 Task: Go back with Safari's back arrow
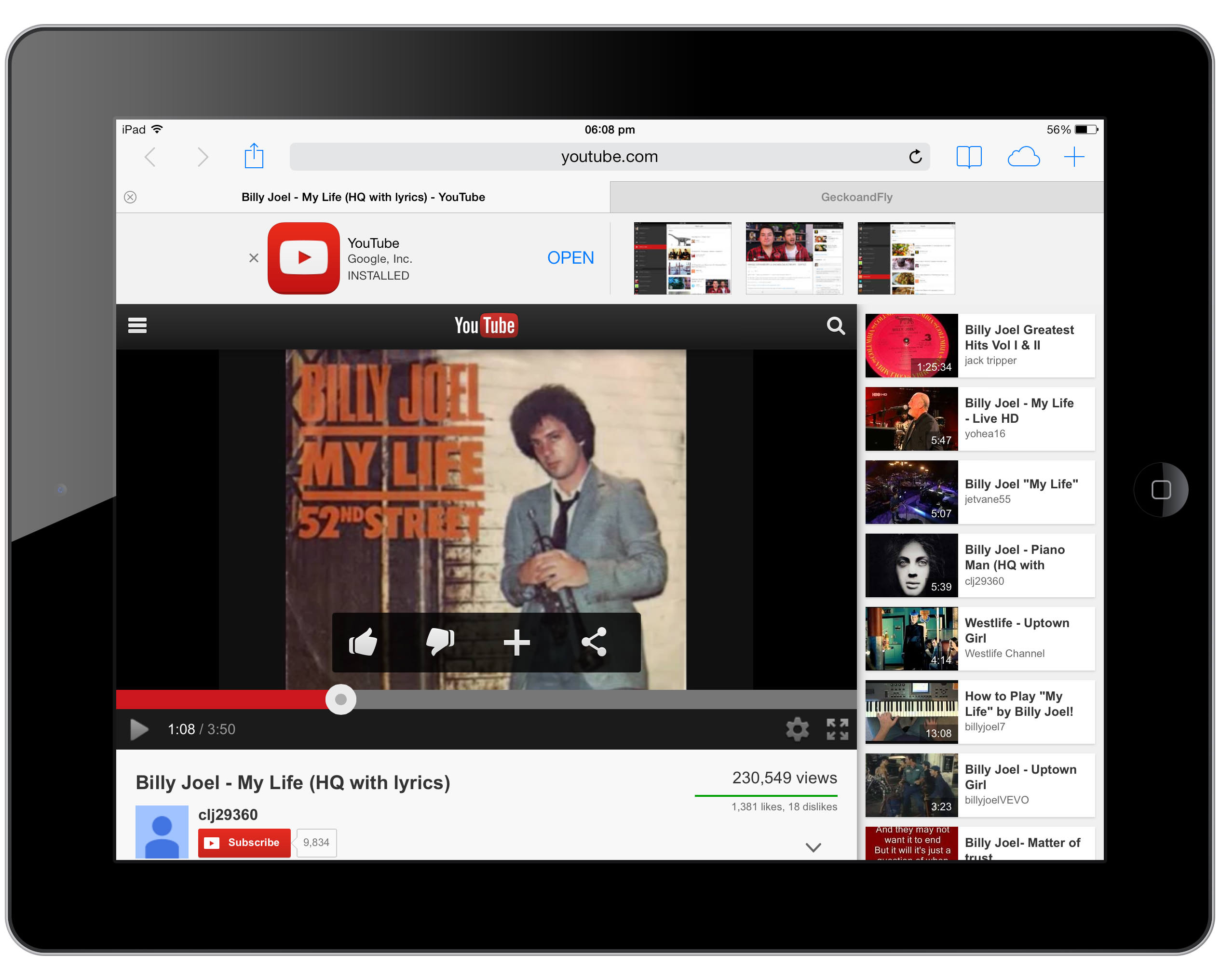coord(150,157)
